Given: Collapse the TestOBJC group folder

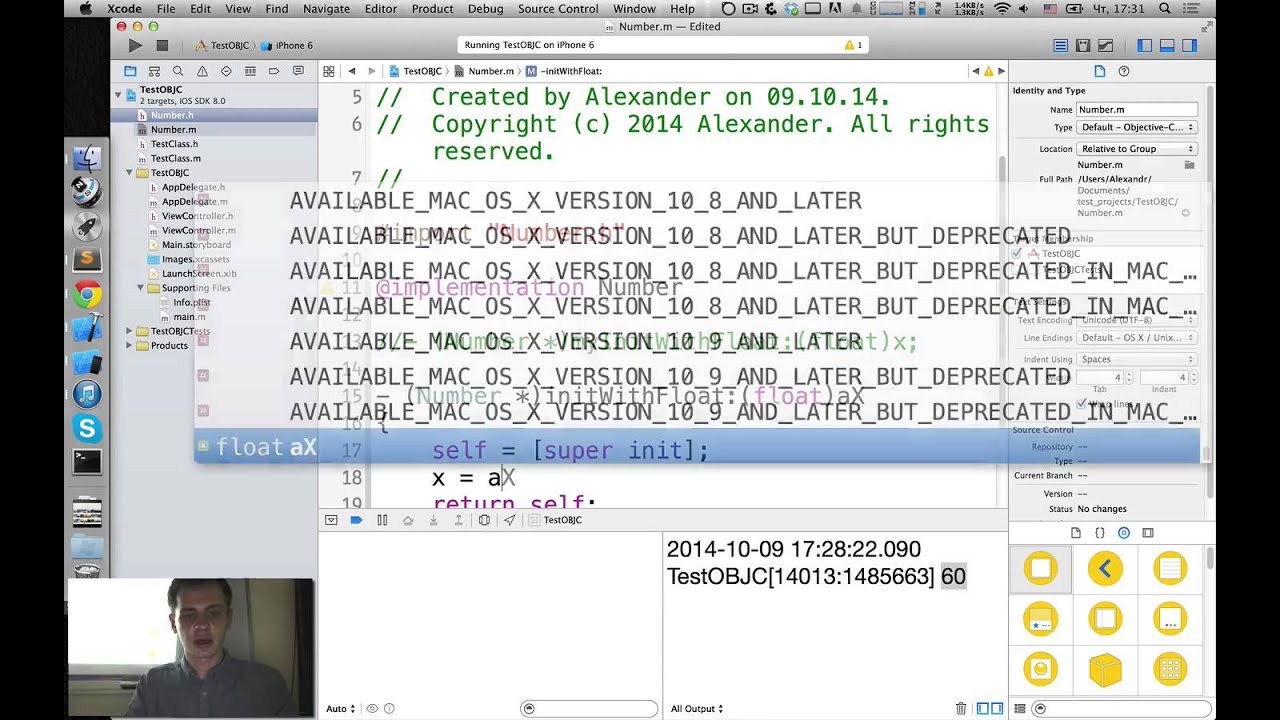Looking at the screenshot, I should (x=130, y=173).
